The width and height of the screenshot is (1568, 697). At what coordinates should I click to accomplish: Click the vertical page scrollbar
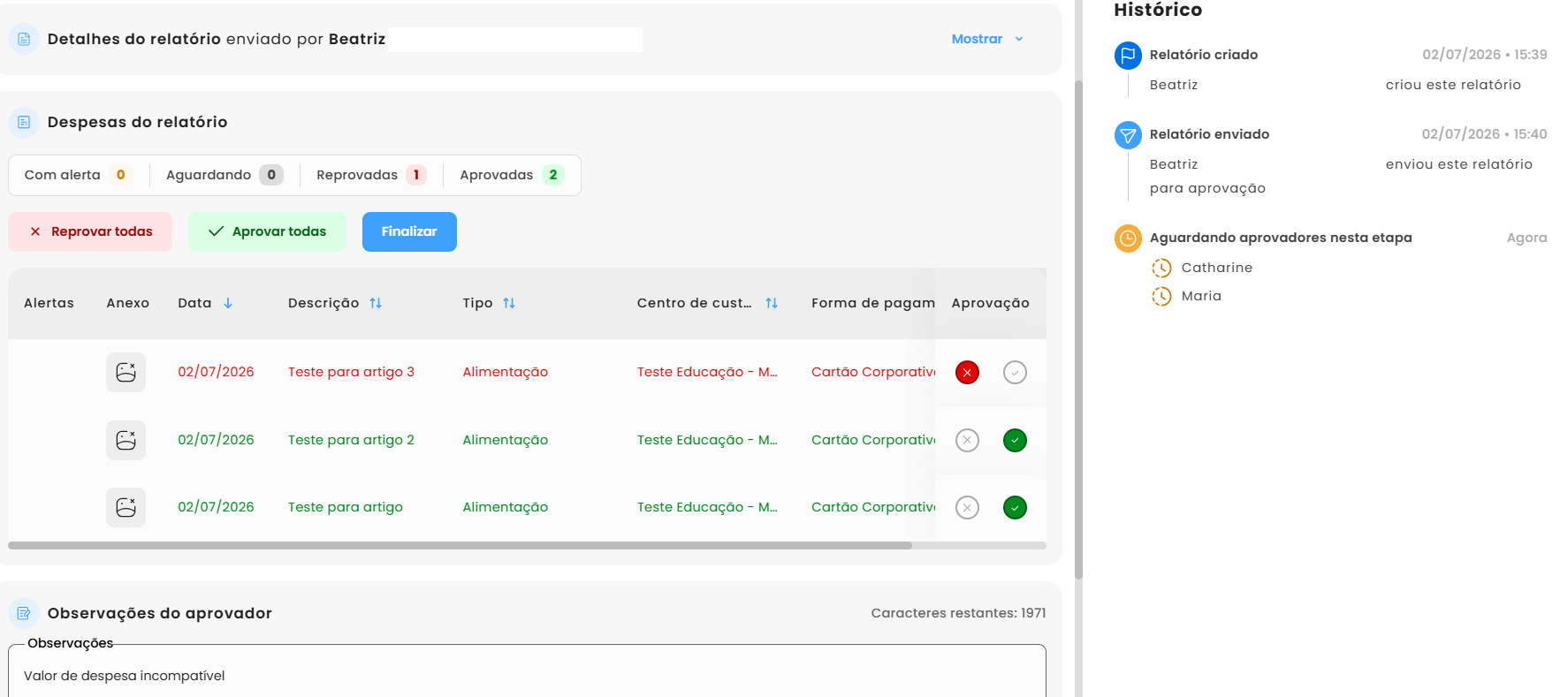(x=1078, y=329)
